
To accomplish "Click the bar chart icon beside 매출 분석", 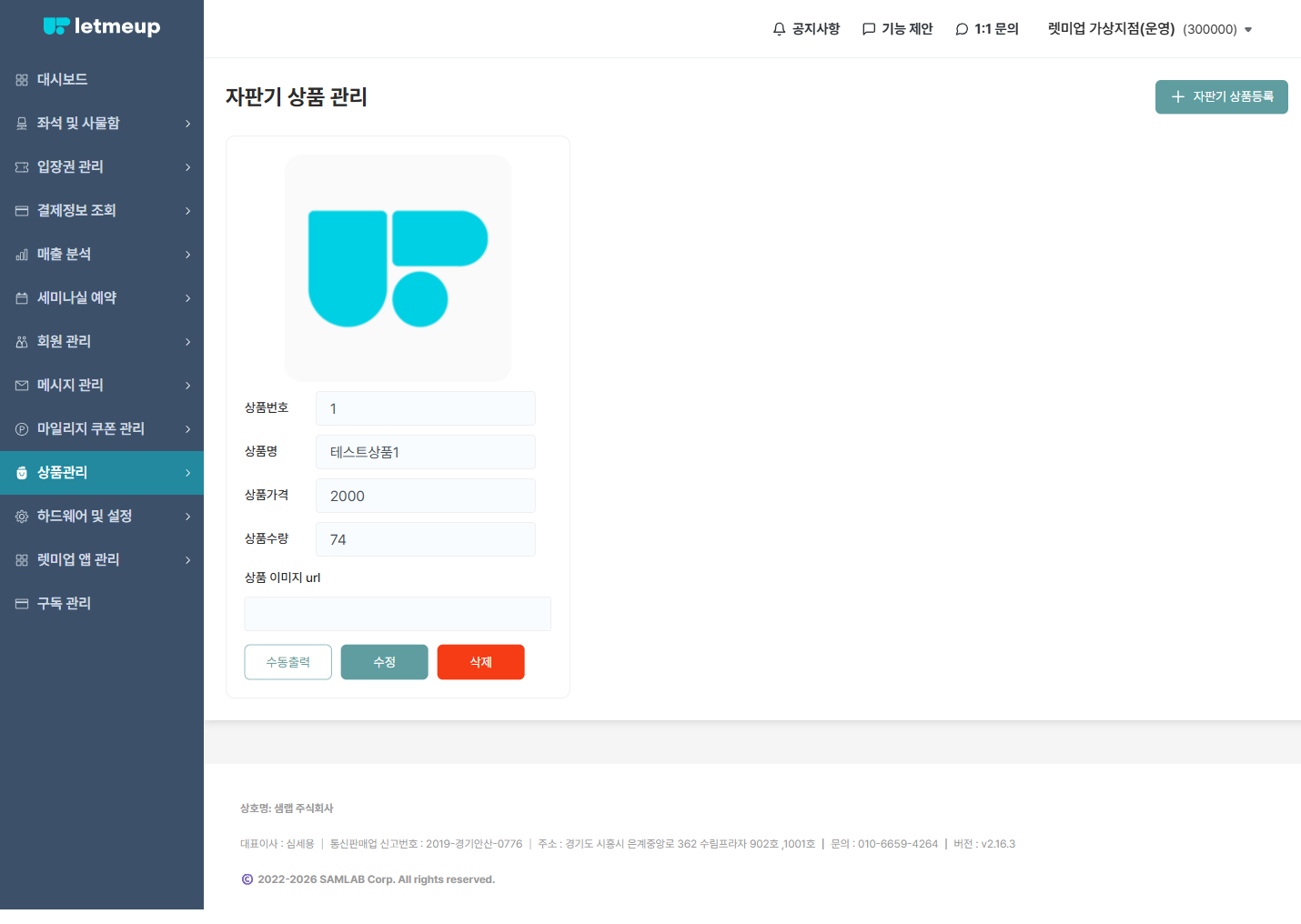I will point(22,255).
